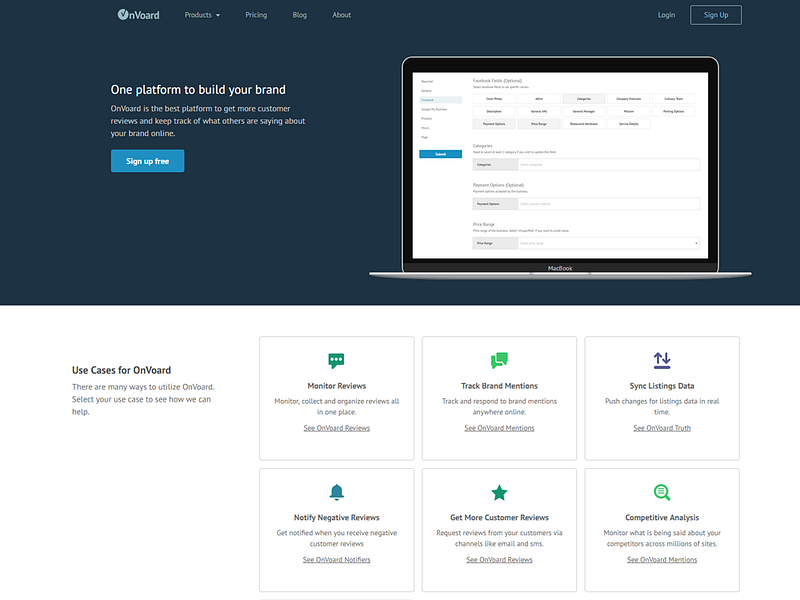The width and height of the screenshot is (800, 600).
Task: Click the Submit button in laptop screenshot
Action: pyautogui.click(x=440, y=154)
